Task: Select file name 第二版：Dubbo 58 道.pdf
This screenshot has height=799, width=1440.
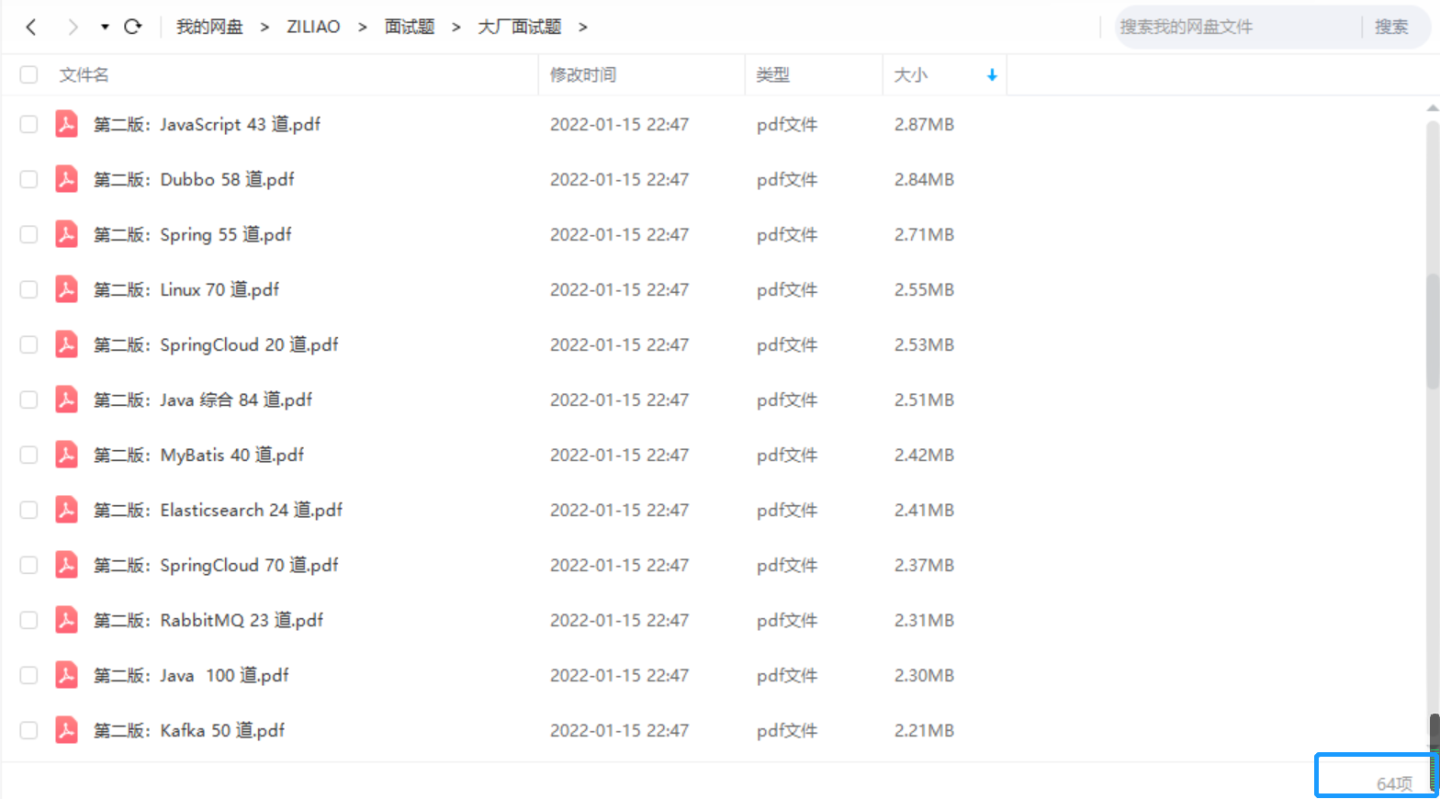Action: (194, 179)
